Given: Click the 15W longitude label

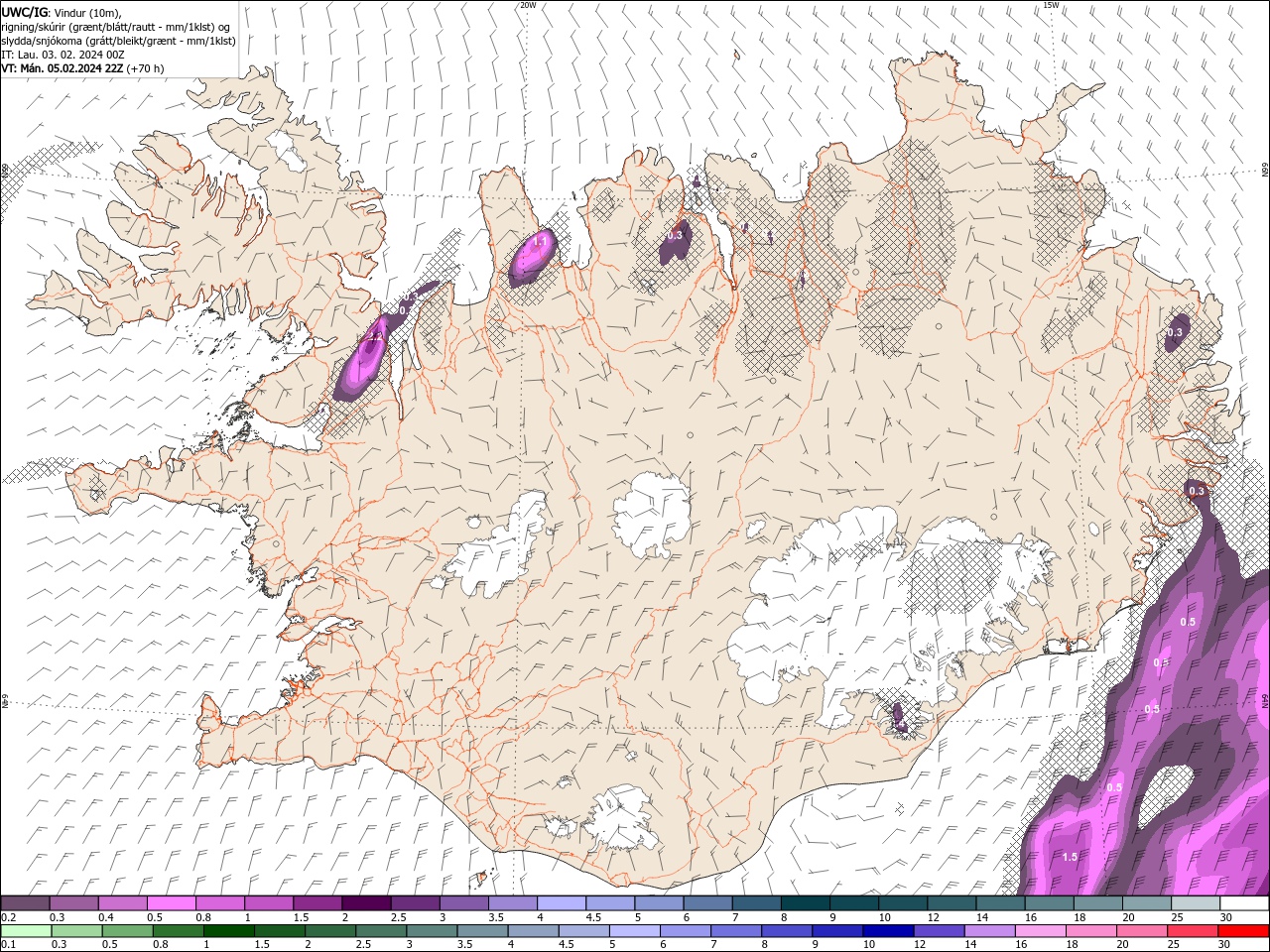Looking at the screenshot, I should click(x=1051, y=5).
